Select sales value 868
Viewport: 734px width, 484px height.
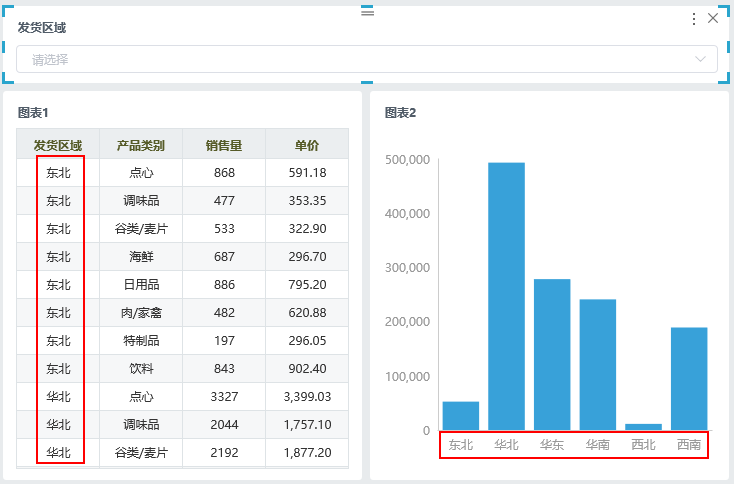coord(224,173)
